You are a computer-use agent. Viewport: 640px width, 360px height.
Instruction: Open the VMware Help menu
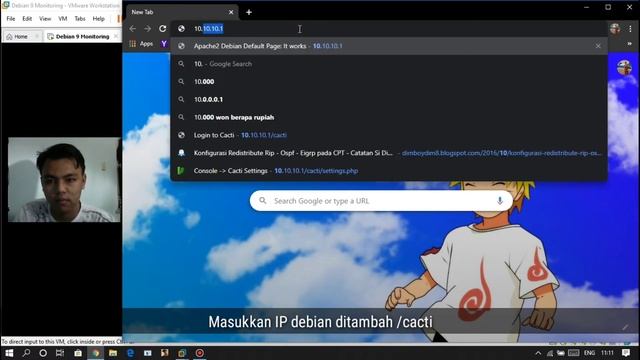coord(98,19)
